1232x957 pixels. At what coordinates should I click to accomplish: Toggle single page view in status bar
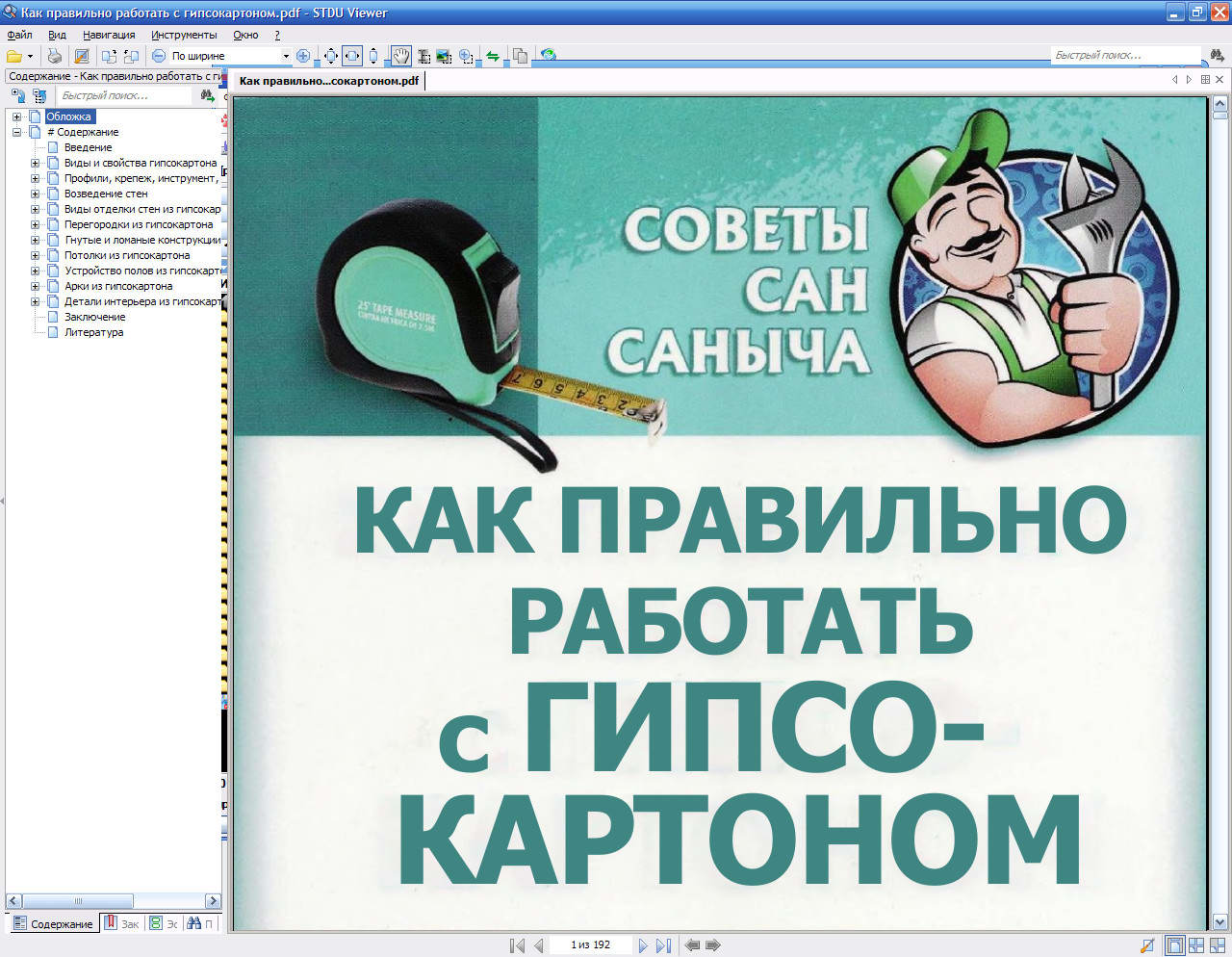click(x=1174, y=945)
